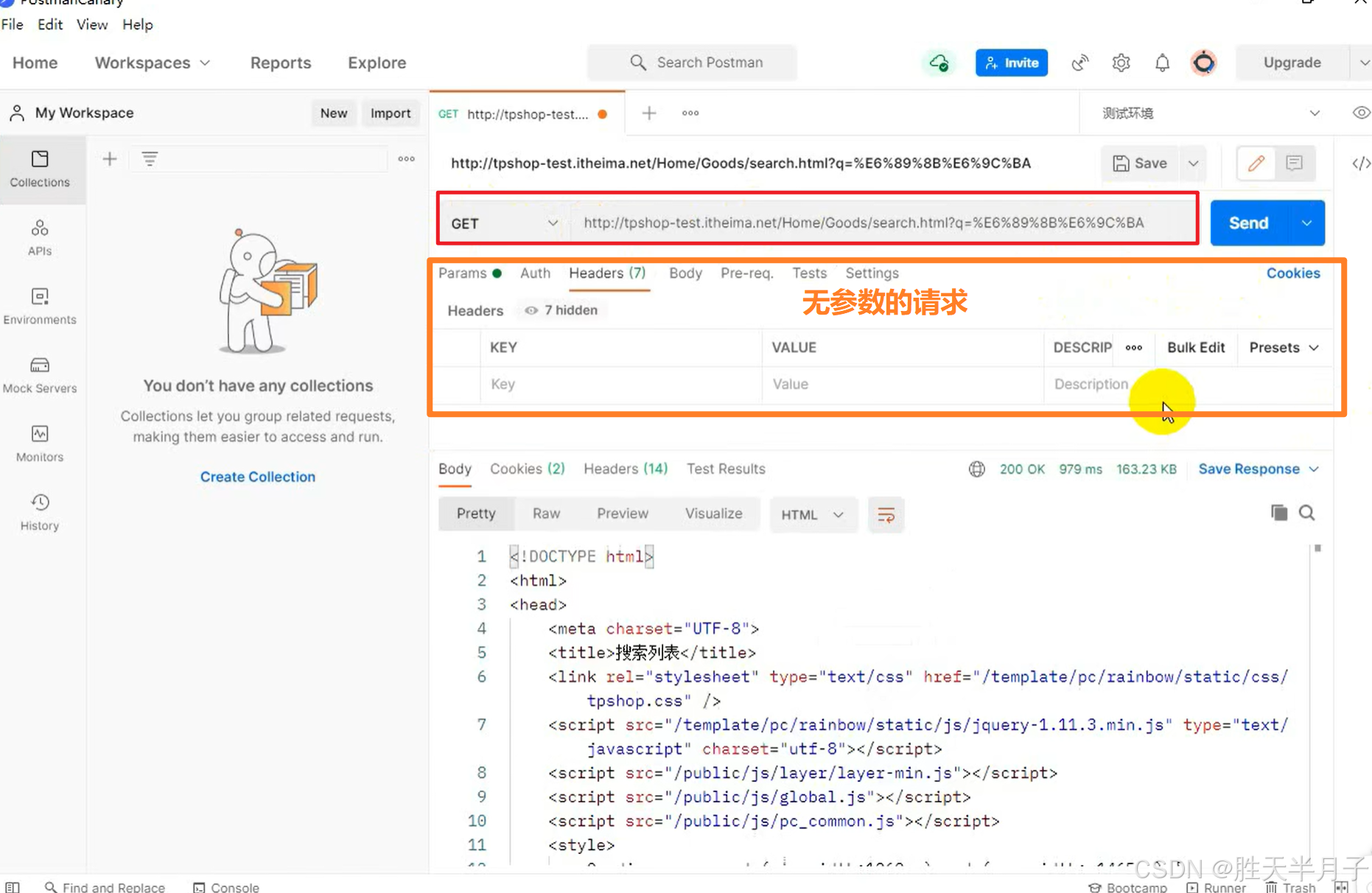Viewport: 1372px width, 893px height.
Task: Switch to the Pre-req. tab
Action: click(x=746, y=273)
